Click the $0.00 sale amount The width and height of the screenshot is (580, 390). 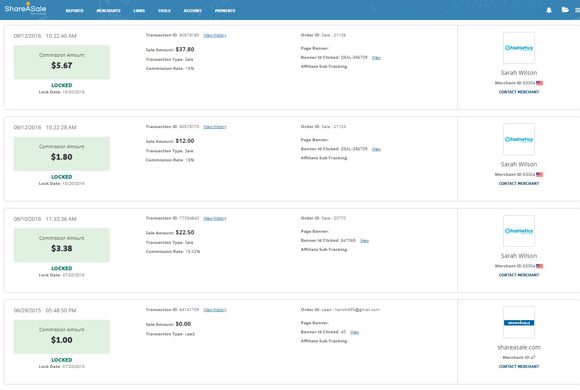(183, 324)
